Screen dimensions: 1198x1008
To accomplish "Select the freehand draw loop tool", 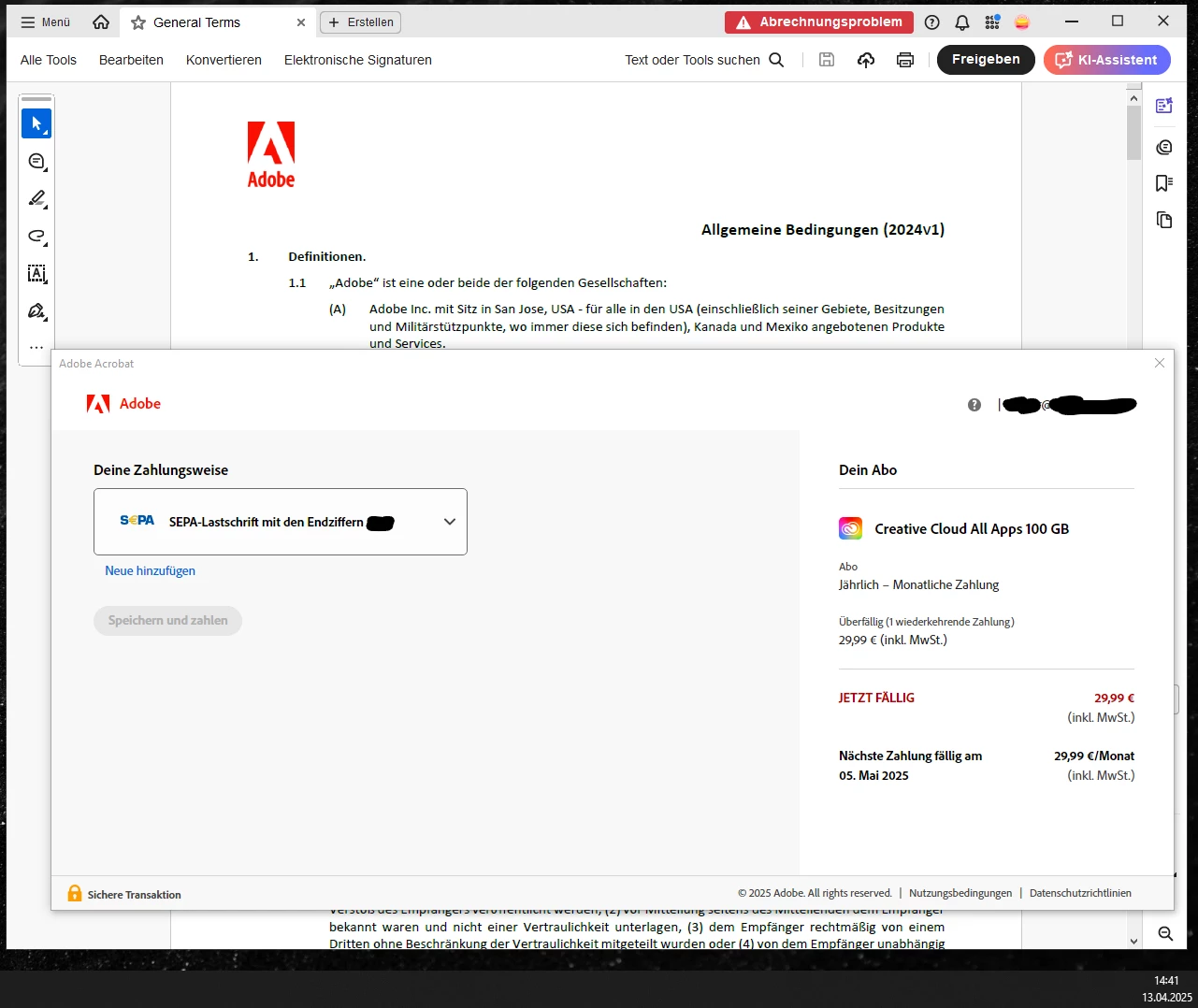I will point(36,237).
